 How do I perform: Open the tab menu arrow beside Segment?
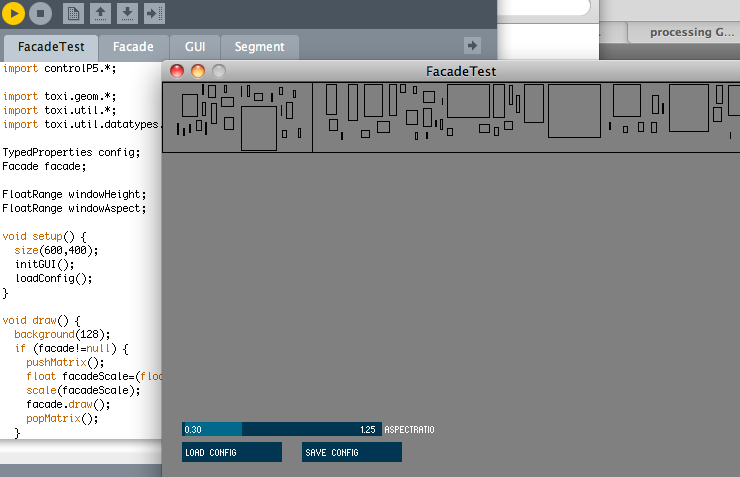pos(472,46)
